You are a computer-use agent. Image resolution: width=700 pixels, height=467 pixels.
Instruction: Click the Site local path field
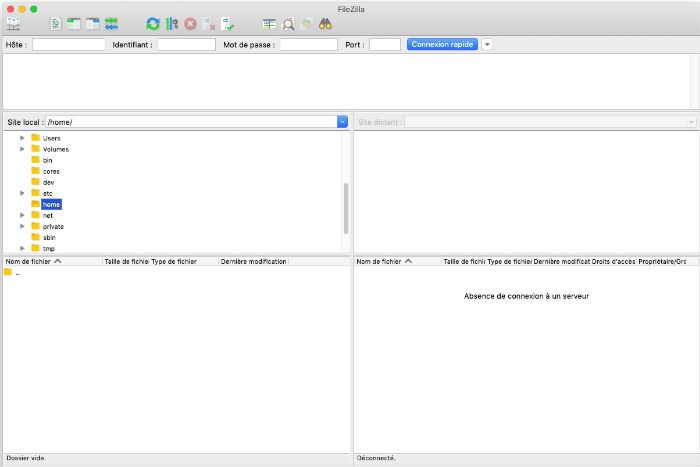coord(191,122)
